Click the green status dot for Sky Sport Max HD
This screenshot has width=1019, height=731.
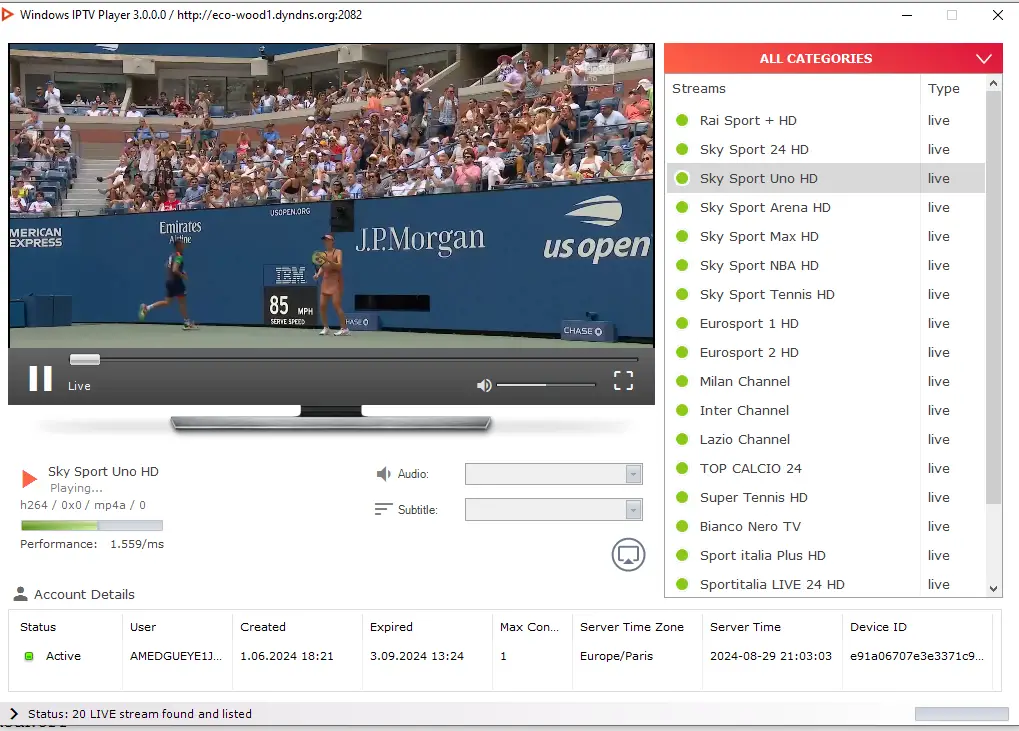point(682,237)
